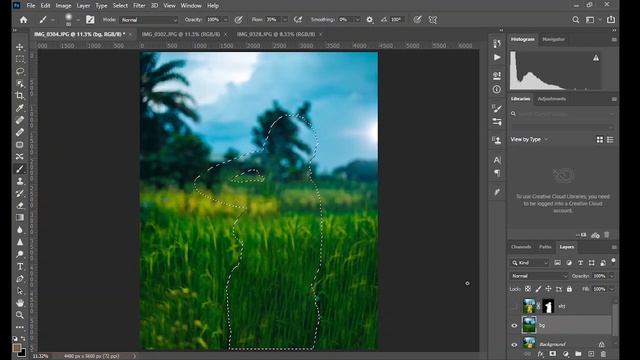Open the Edit Toolbar three-dots menu
The height and width of the screenshot is (360, 640).
point(20,327)
